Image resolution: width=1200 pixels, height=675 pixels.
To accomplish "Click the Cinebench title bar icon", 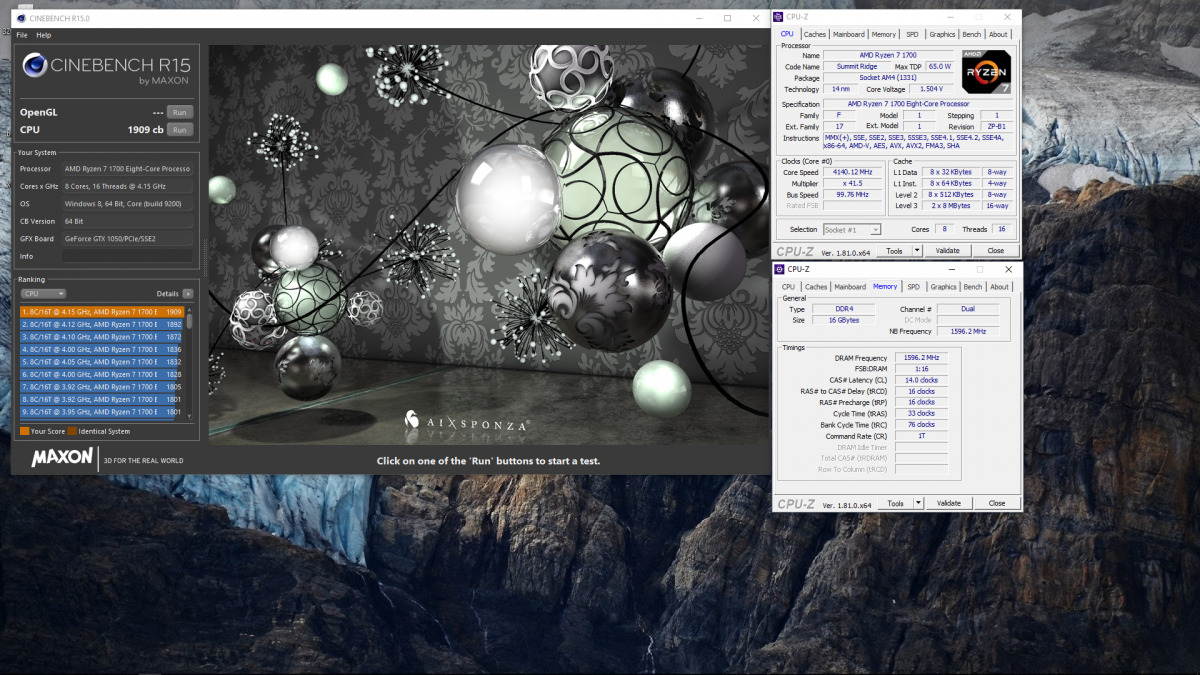I will point(21,18).
